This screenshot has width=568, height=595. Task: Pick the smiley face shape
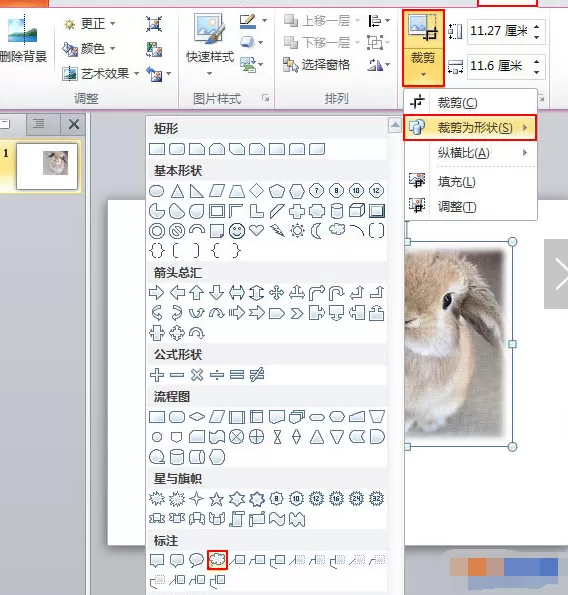[237, 231]
